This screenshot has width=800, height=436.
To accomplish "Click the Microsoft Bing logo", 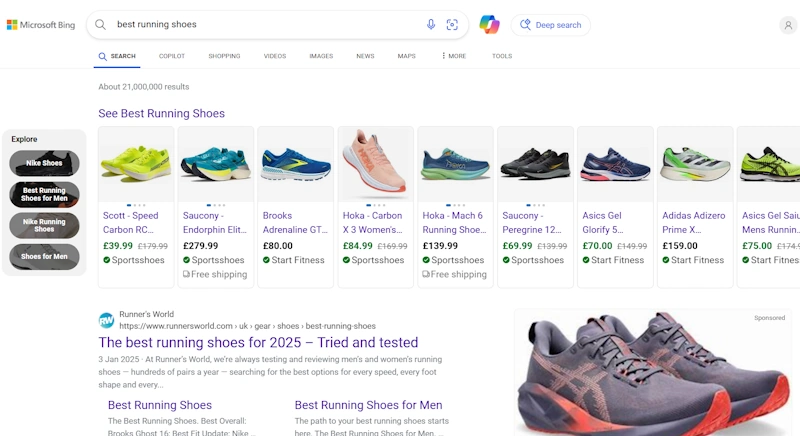I will (x=41, y=24).
